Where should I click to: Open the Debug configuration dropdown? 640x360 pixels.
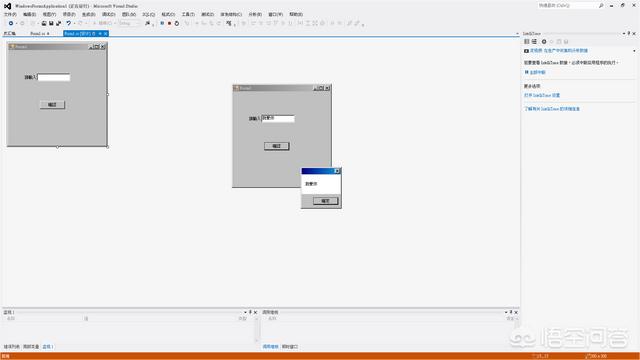129,23
